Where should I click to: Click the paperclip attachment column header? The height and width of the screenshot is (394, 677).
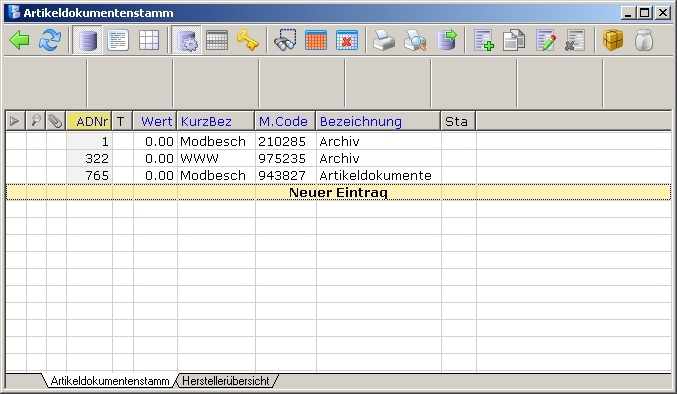(x=56, y=121)
